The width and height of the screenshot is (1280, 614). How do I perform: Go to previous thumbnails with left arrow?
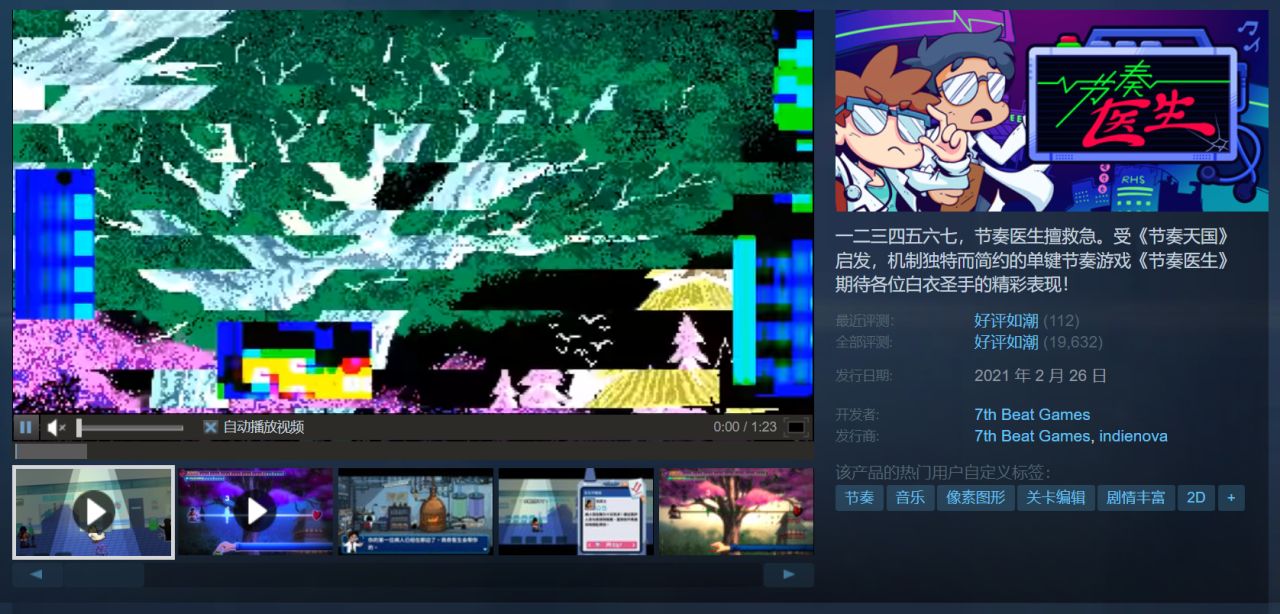coord(37,575)
